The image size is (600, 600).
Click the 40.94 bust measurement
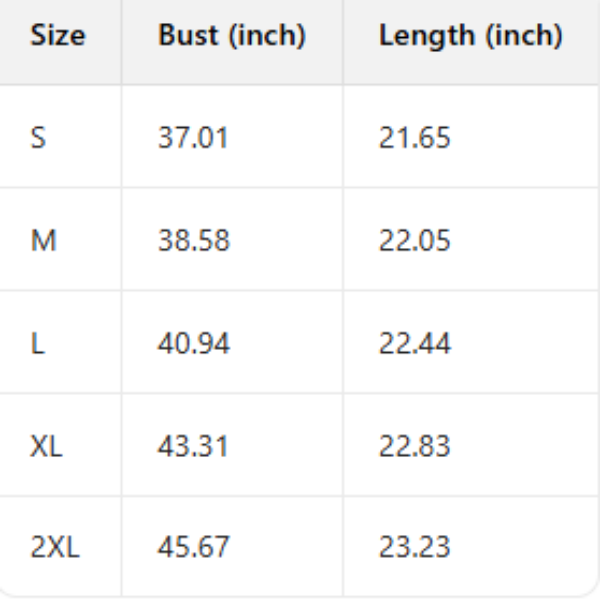(x=193, y=344)
